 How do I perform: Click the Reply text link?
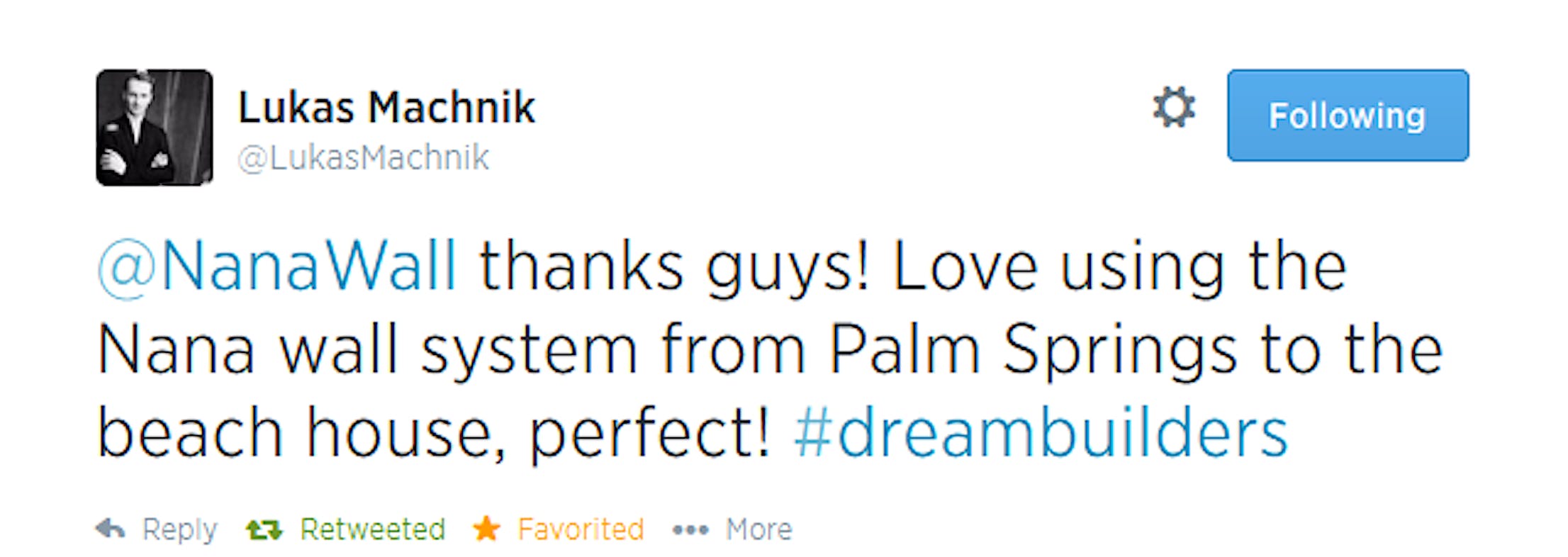(179, 529)
